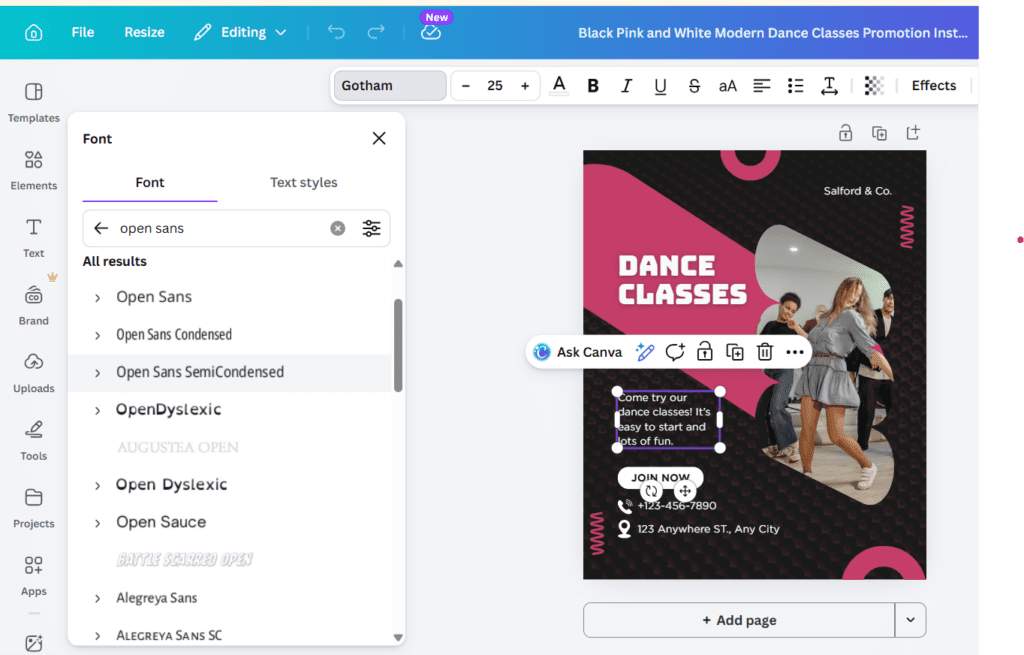The width and height of the screenshot is (1024, 655).
Task: Click the Underline text icon
Action: (660, 86)
